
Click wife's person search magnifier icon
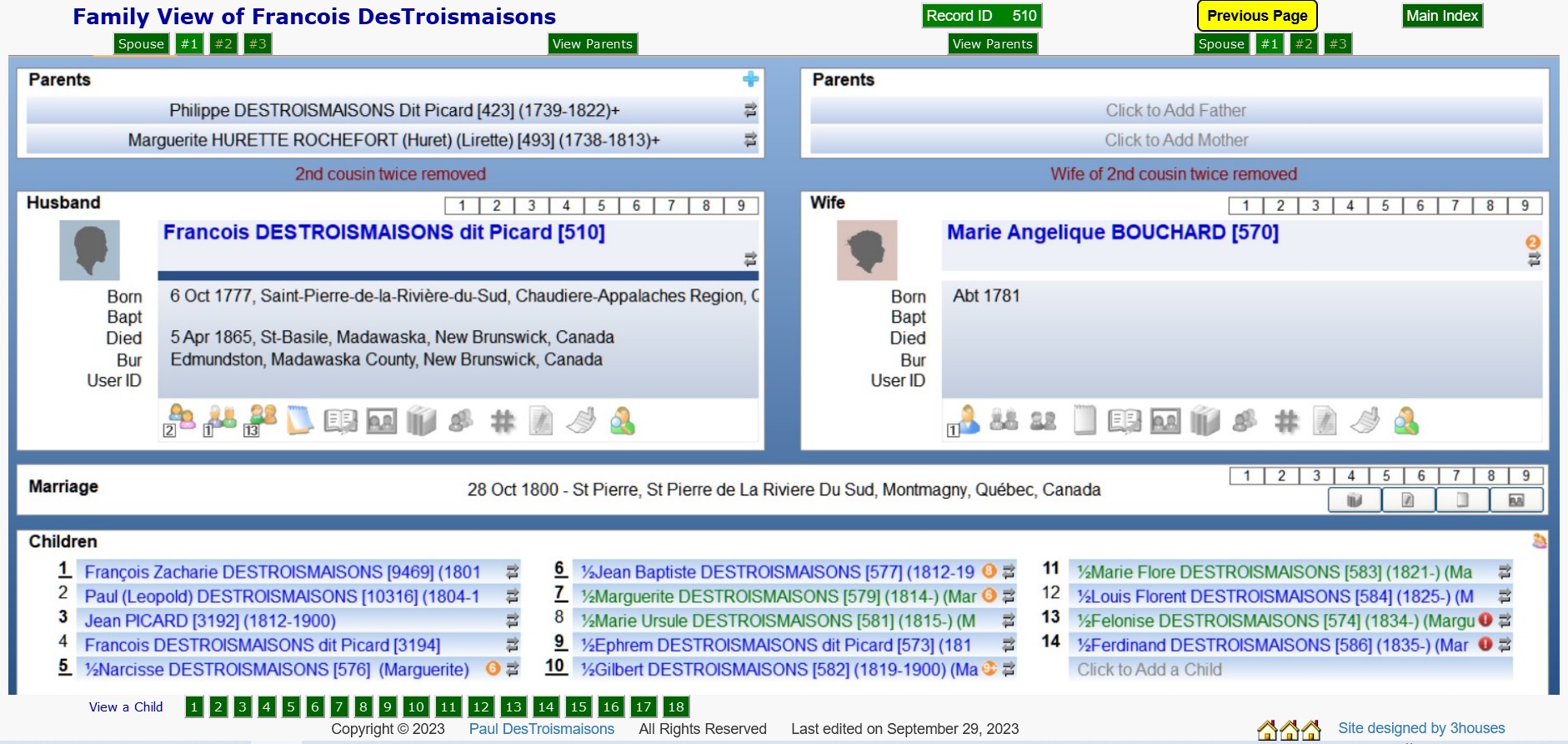[1405, 421]
